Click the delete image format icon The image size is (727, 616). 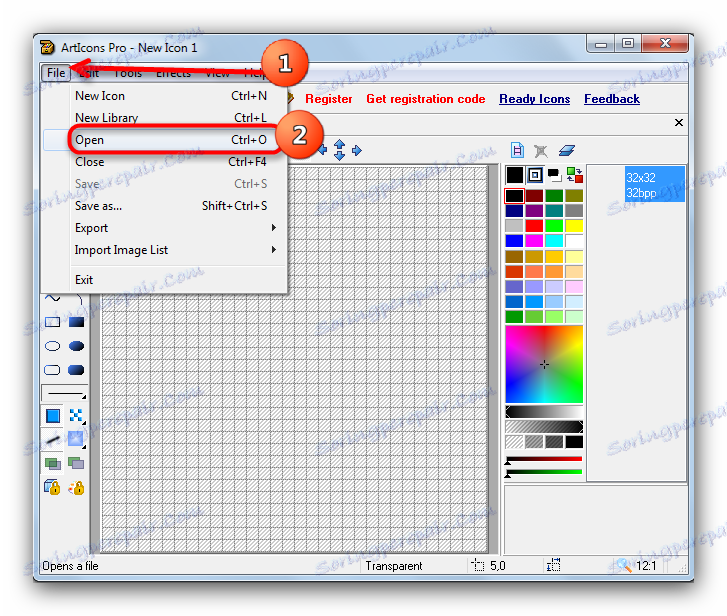[541, 151]
